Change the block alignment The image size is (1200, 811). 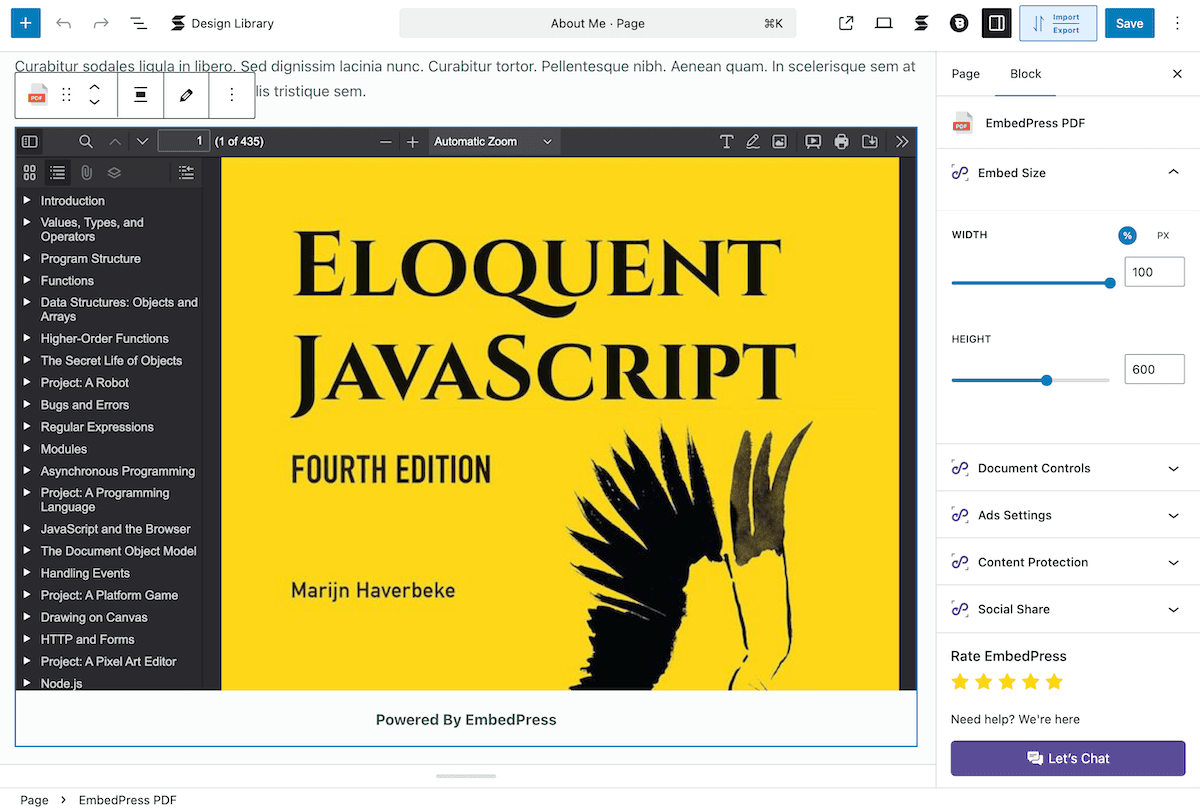point(141,95)
